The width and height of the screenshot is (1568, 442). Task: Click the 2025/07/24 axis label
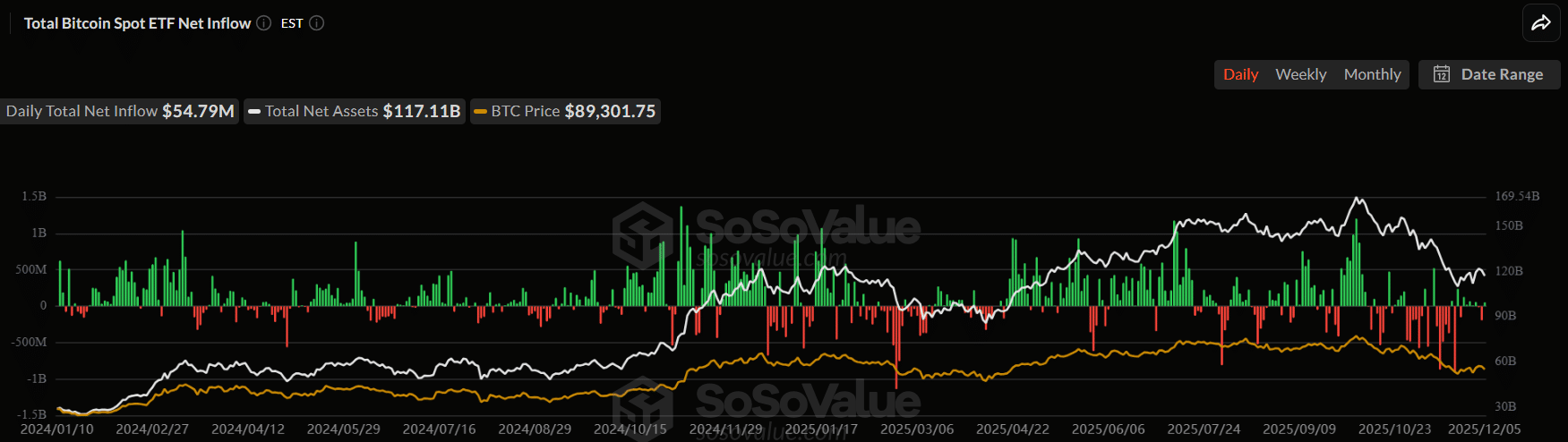[x=1204, y=429]
